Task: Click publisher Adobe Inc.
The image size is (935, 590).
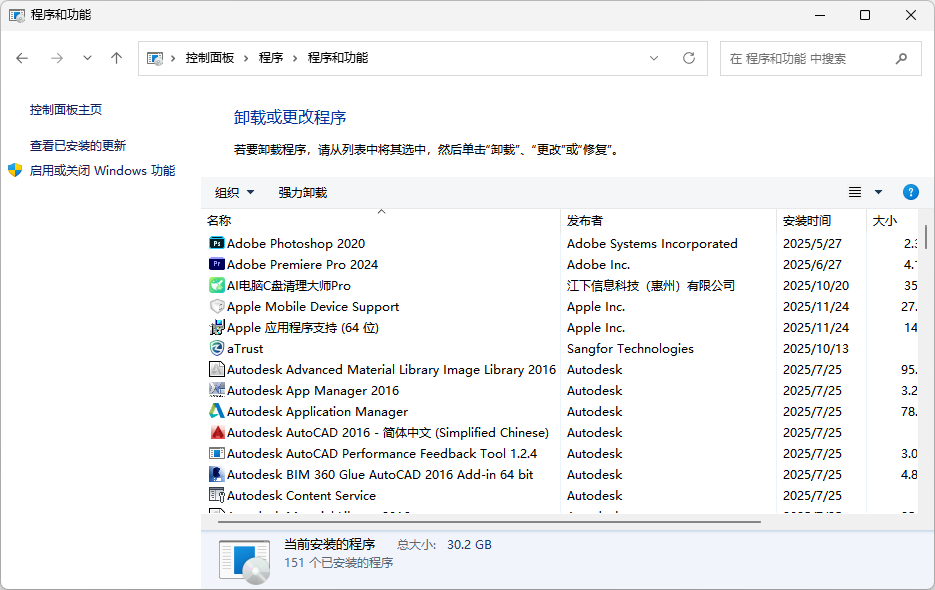Action: tap(598, 264)
